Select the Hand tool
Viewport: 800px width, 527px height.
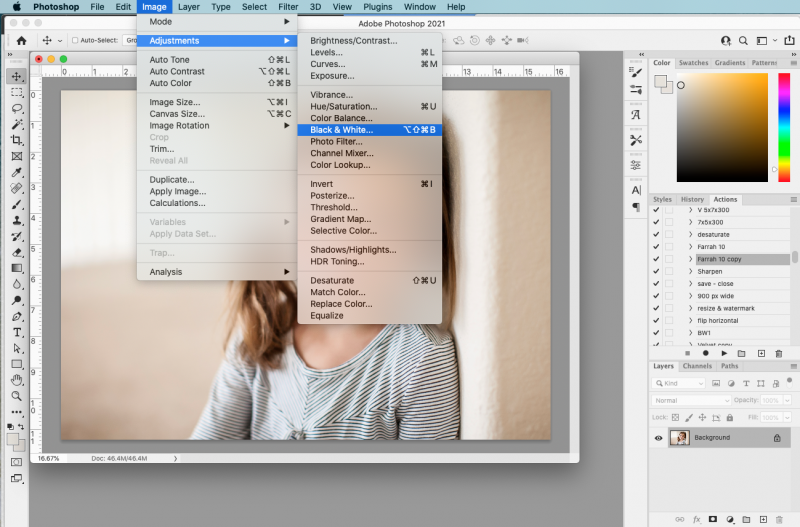tap(17, 380)
